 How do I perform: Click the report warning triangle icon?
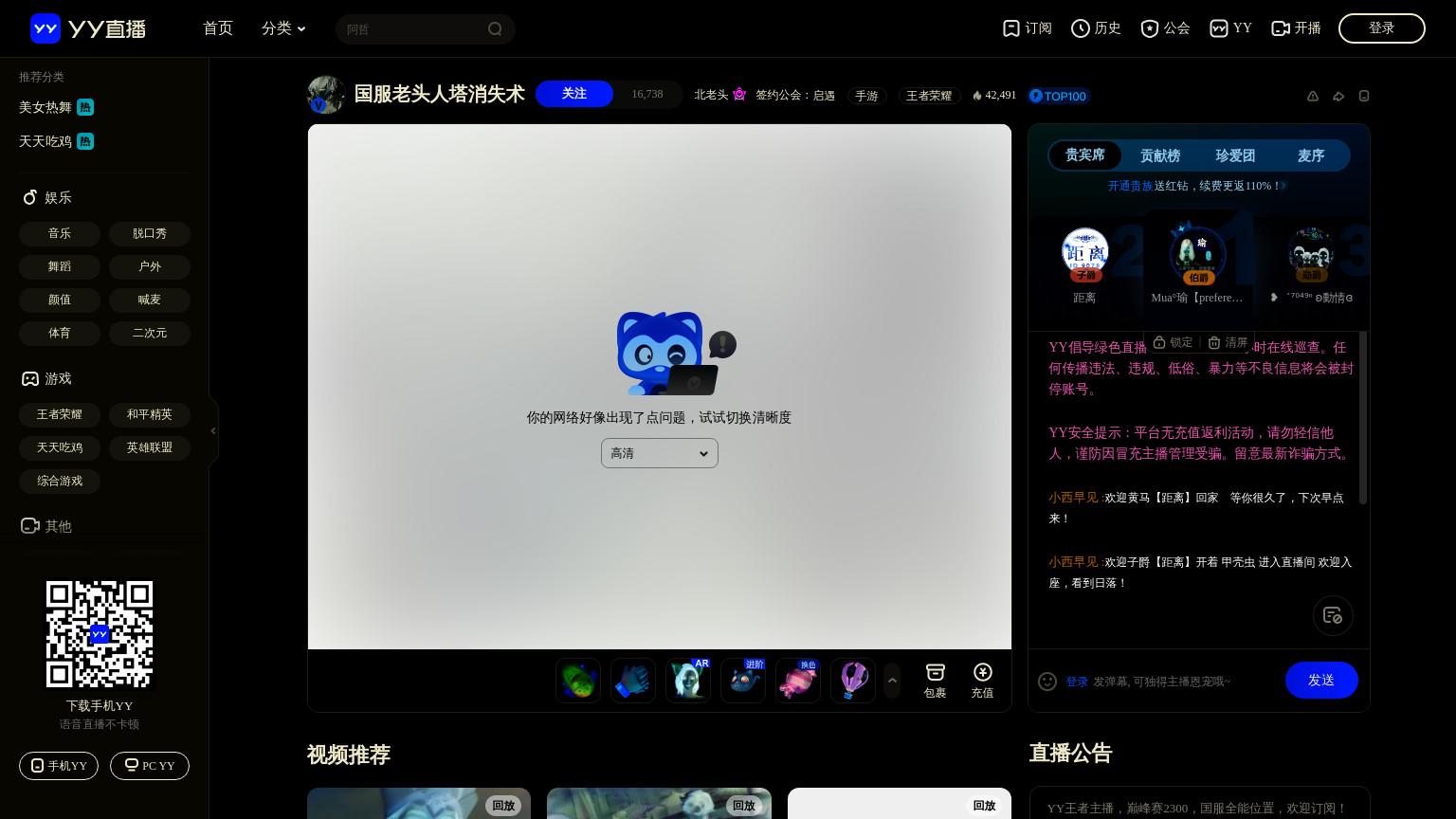click(x=1313, y=96)
